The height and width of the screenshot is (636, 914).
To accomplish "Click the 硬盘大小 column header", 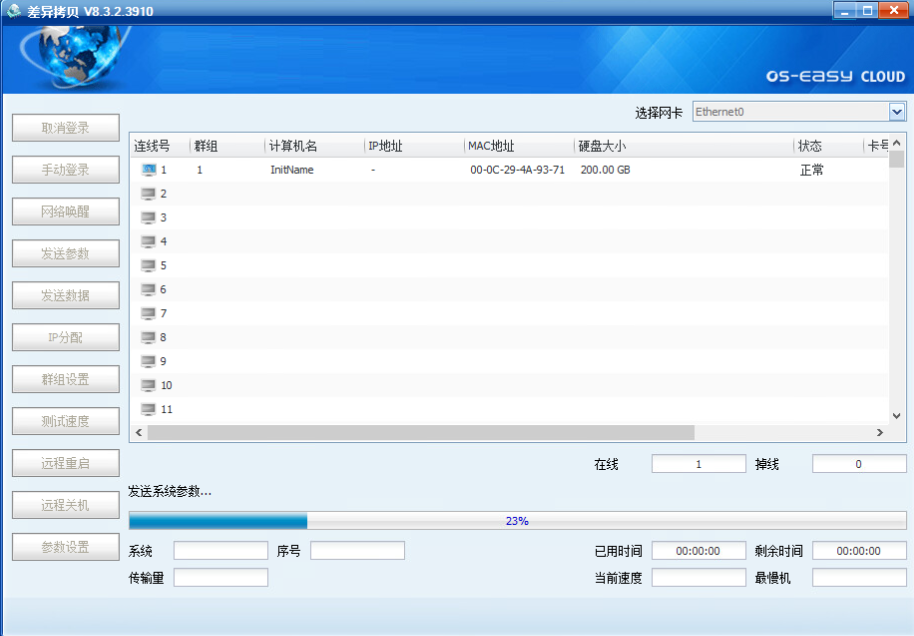I will [602, 146].
